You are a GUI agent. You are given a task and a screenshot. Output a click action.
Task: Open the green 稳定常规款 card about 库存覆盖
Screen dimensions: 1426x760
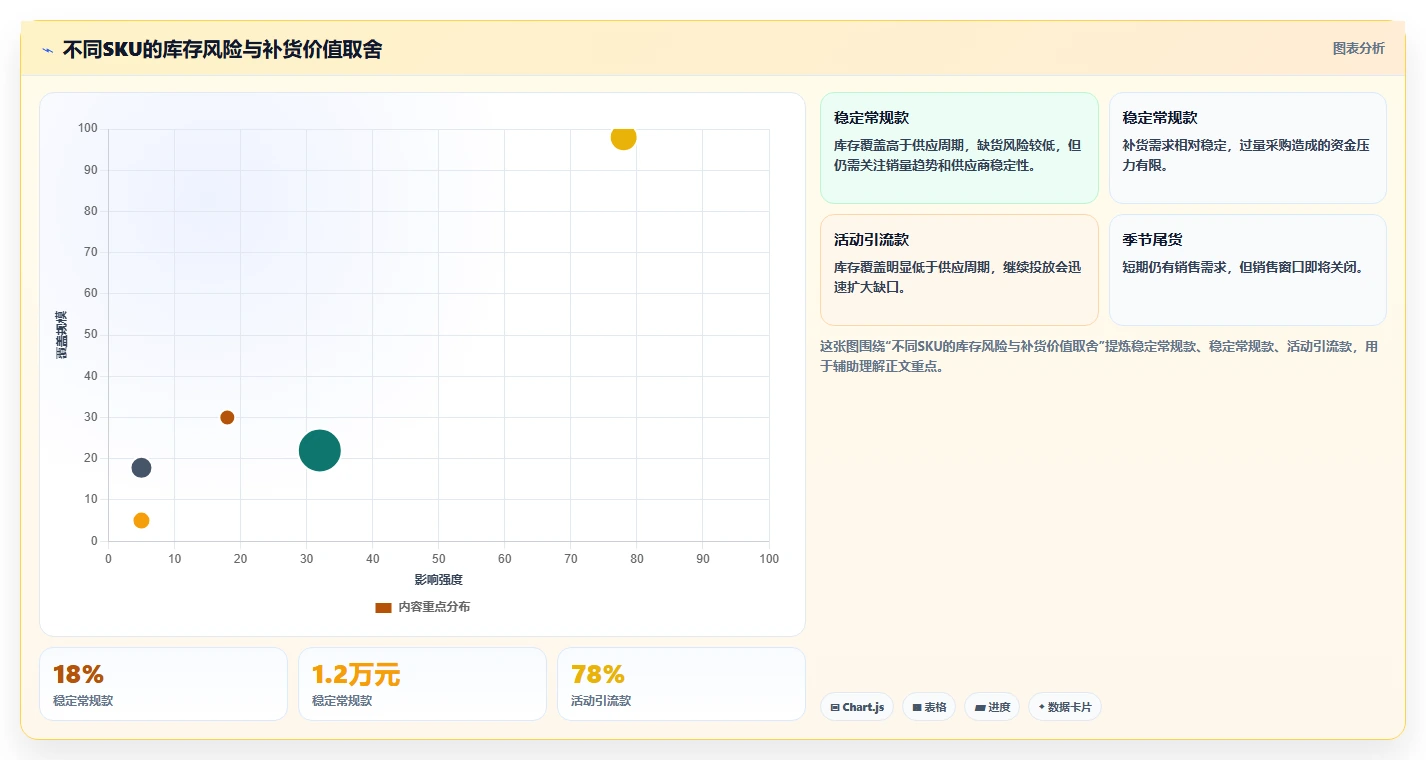pyautogui.click(x=959, y=148)
